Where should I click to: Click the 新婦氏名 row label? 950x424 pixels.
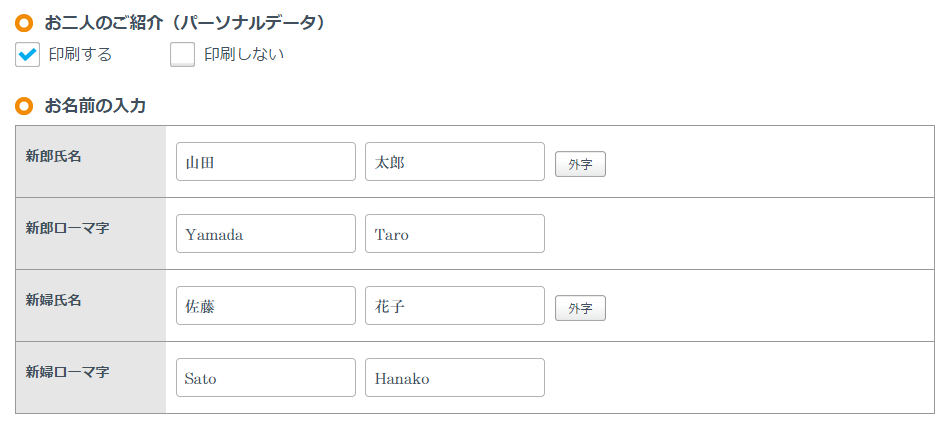(54, 300)
